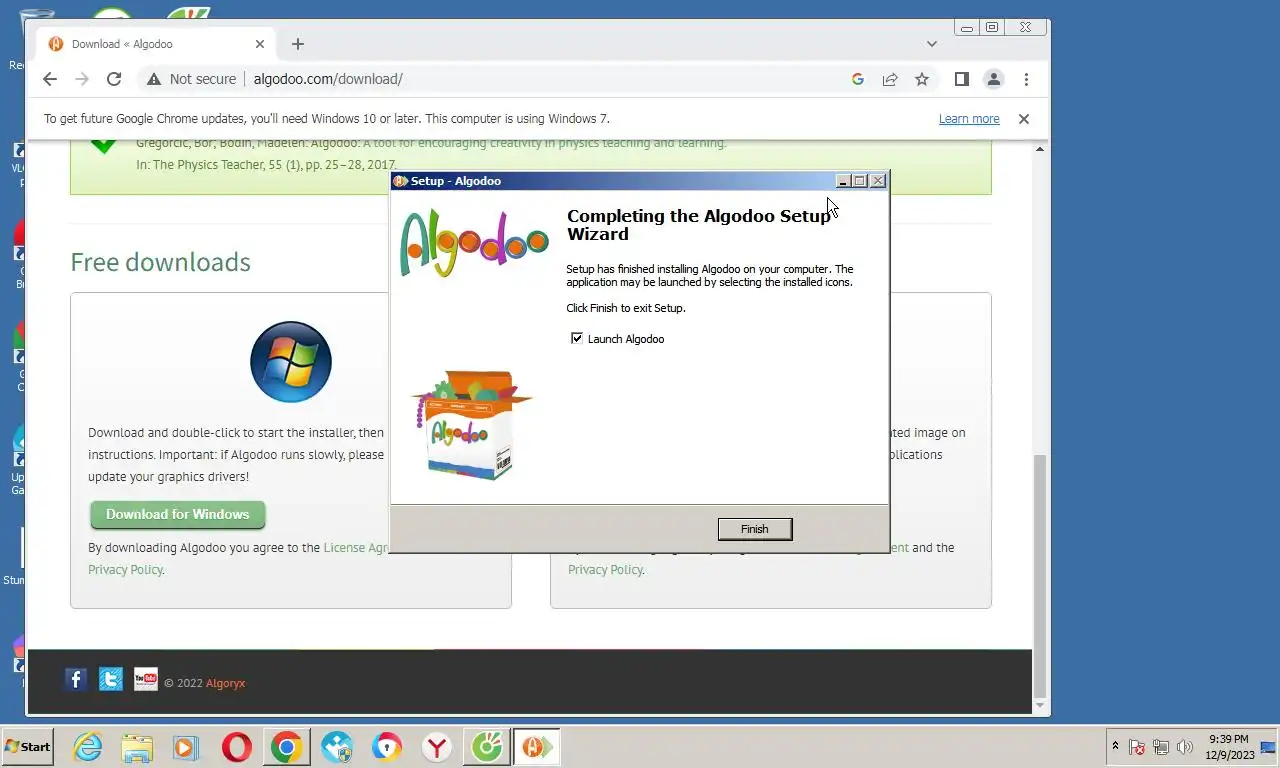Screen dimensions: 1280x768
Task: Switch to Google Chrome on taskbar
Action: [x=286, y=747]
